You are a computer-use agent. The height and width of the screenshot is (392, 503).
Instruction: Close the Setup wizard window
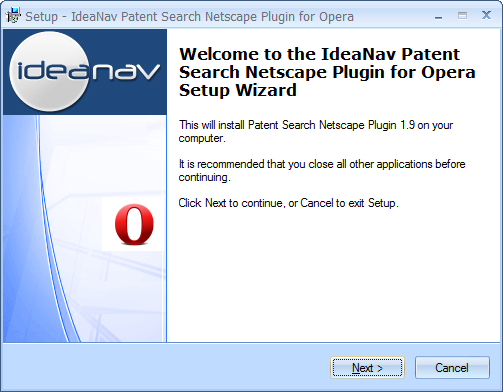coord(486,15)
